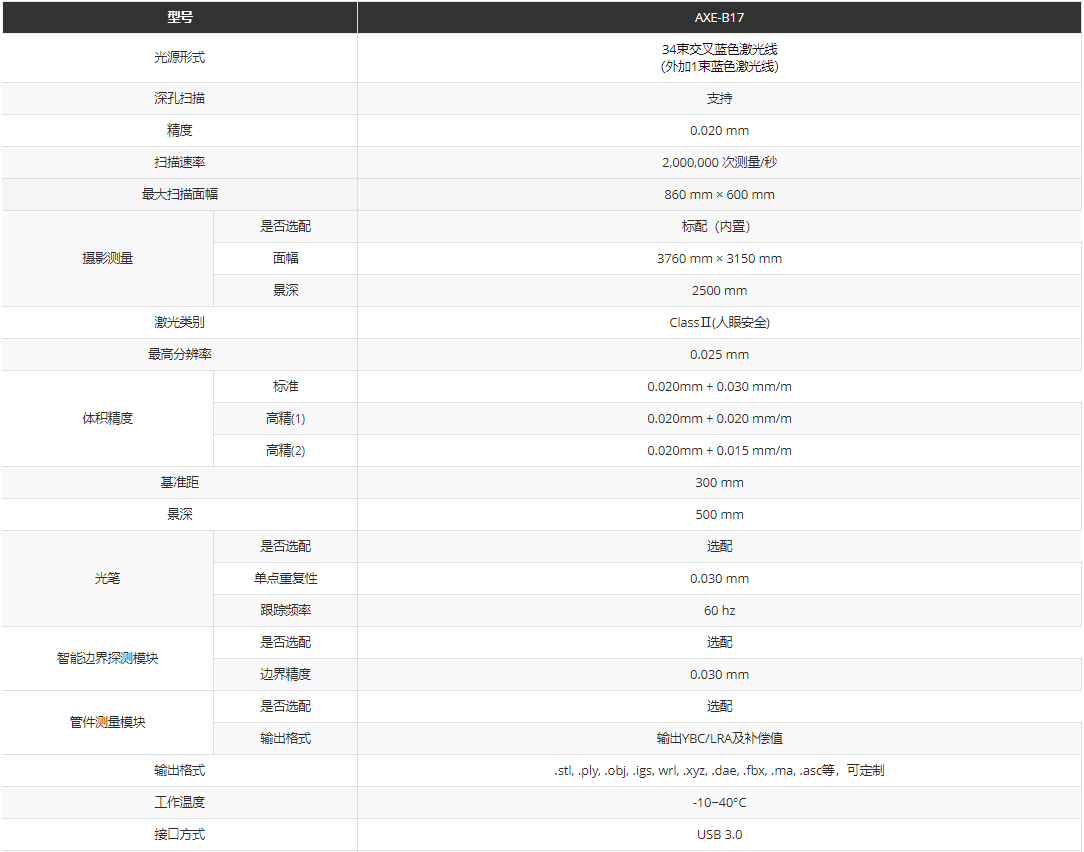Select the 860 mm × 600 mm value
Viewport: 1084px width, 852px height.
point(719,194)
